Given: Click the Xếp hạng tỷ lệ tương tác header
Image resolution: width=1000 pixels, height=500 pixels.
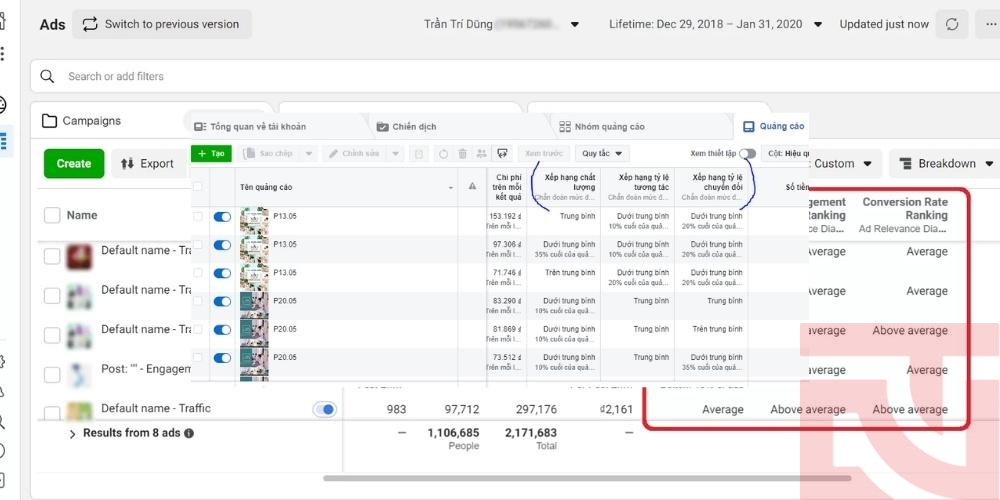Looking at the screenshot, I should [637, 187].
